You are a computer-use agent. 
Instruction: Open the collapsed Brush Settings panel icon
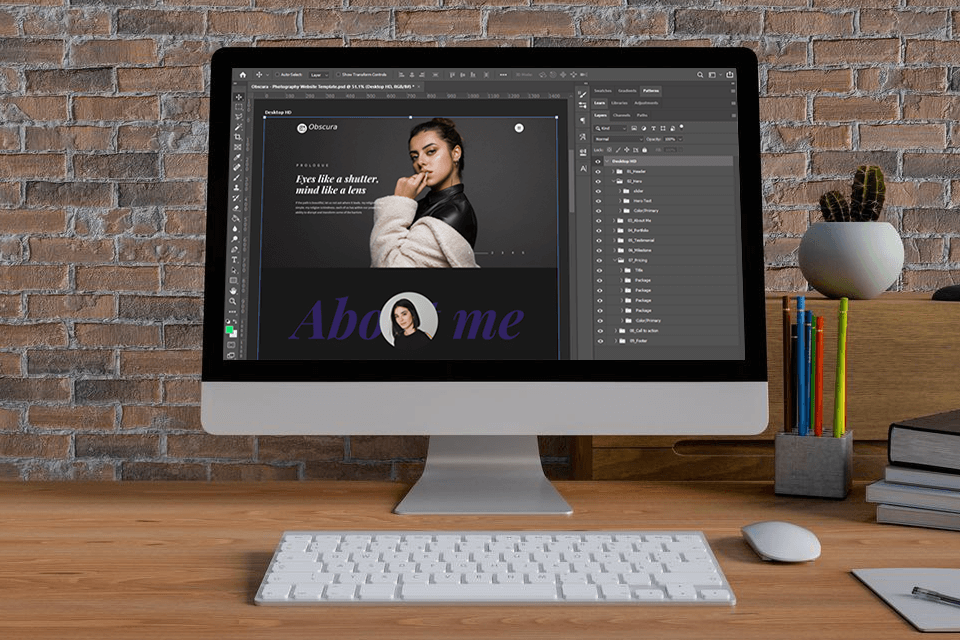click(582, 94)
